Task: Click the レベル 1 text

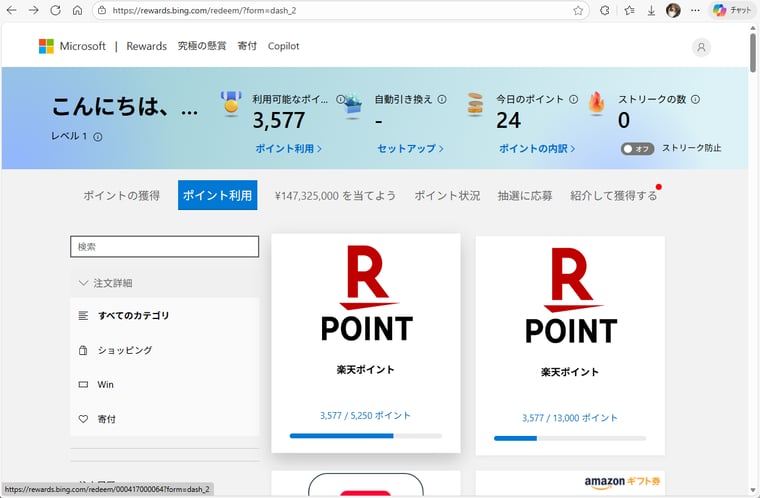Action: (x=69, y=137)
